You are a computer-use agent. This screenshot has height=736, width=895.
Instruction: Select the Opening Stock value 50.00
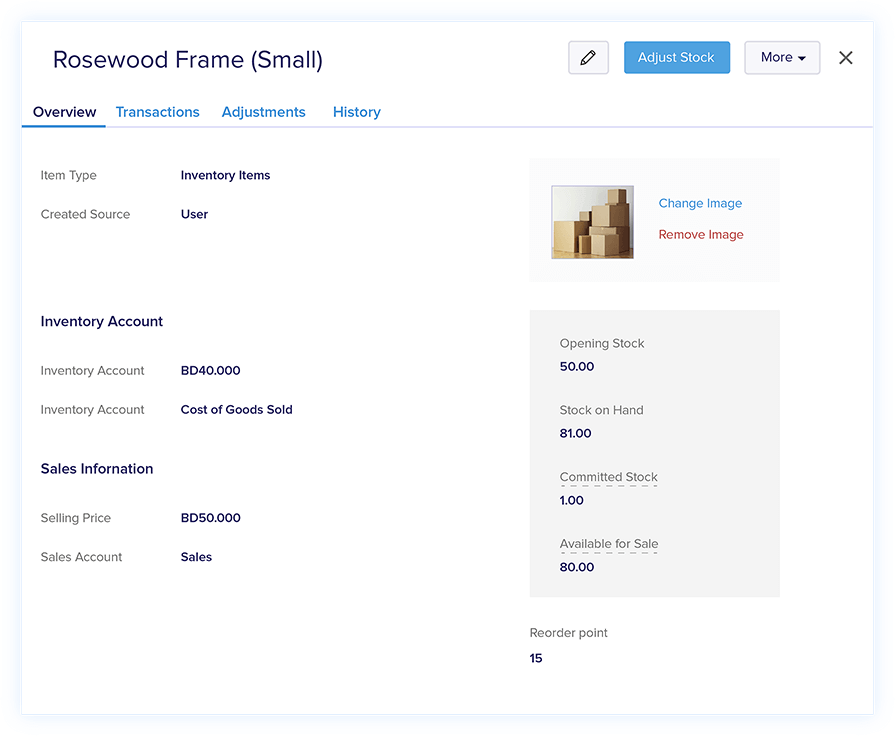pyautogui.click(x=577, y=367)
